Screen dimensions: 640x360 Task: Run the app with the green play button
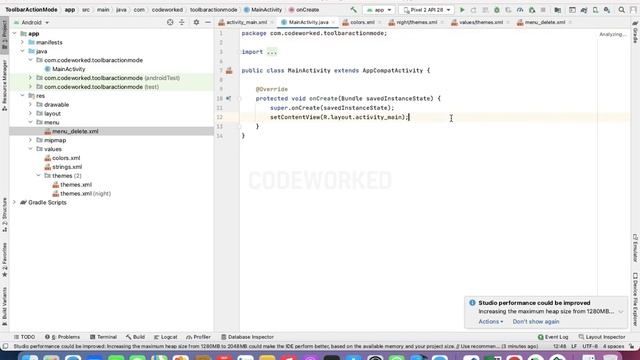(462, 10)
